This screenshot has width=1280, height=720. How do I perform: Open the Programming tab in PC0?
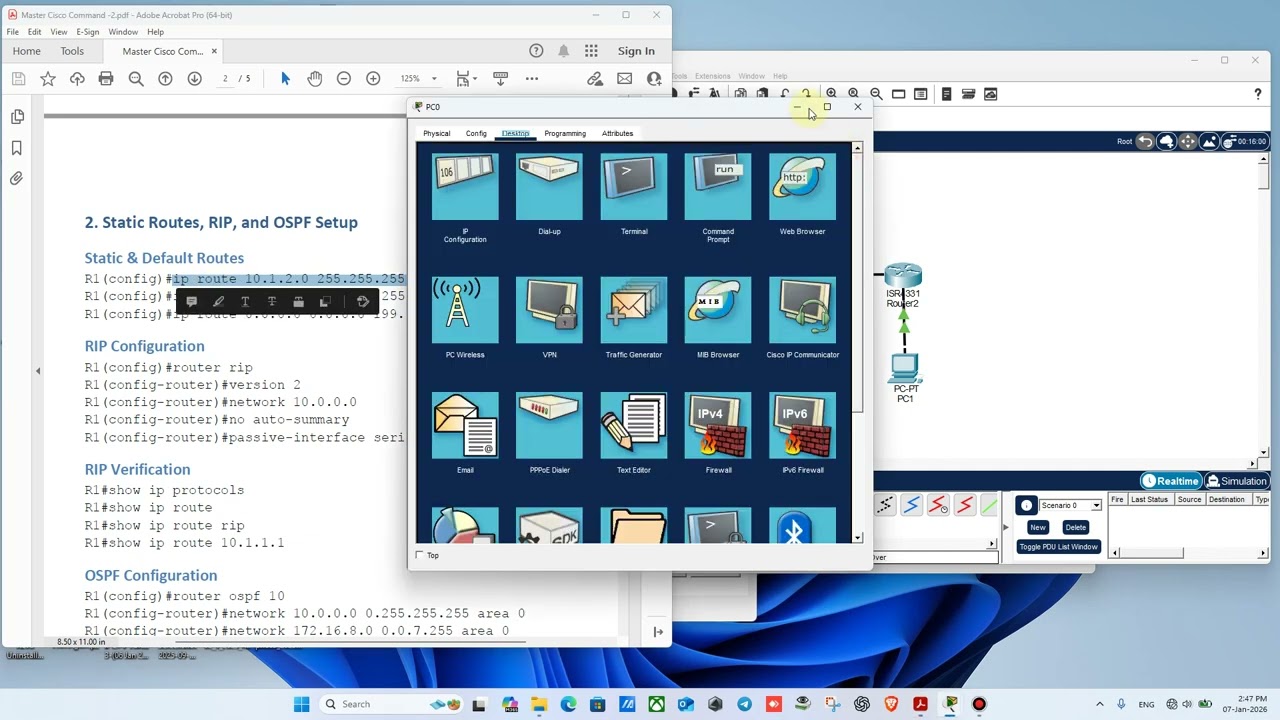click(565, 133)
